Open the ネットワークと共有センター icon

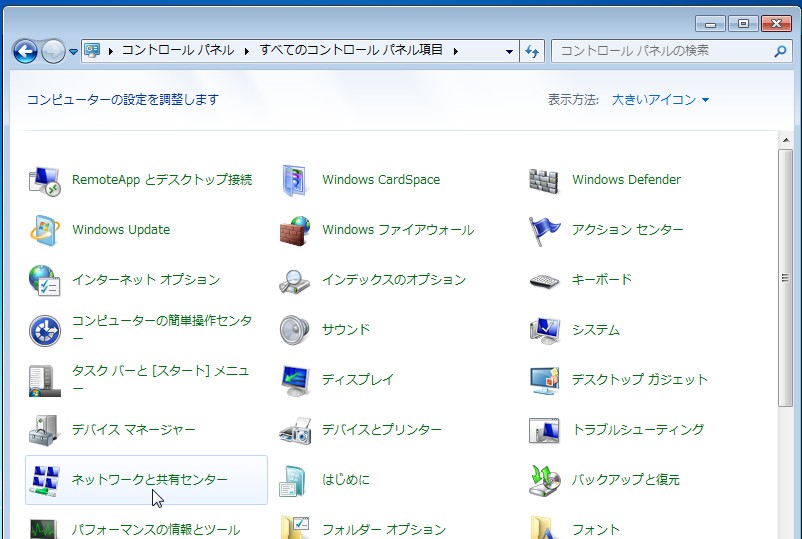point(44,481)
